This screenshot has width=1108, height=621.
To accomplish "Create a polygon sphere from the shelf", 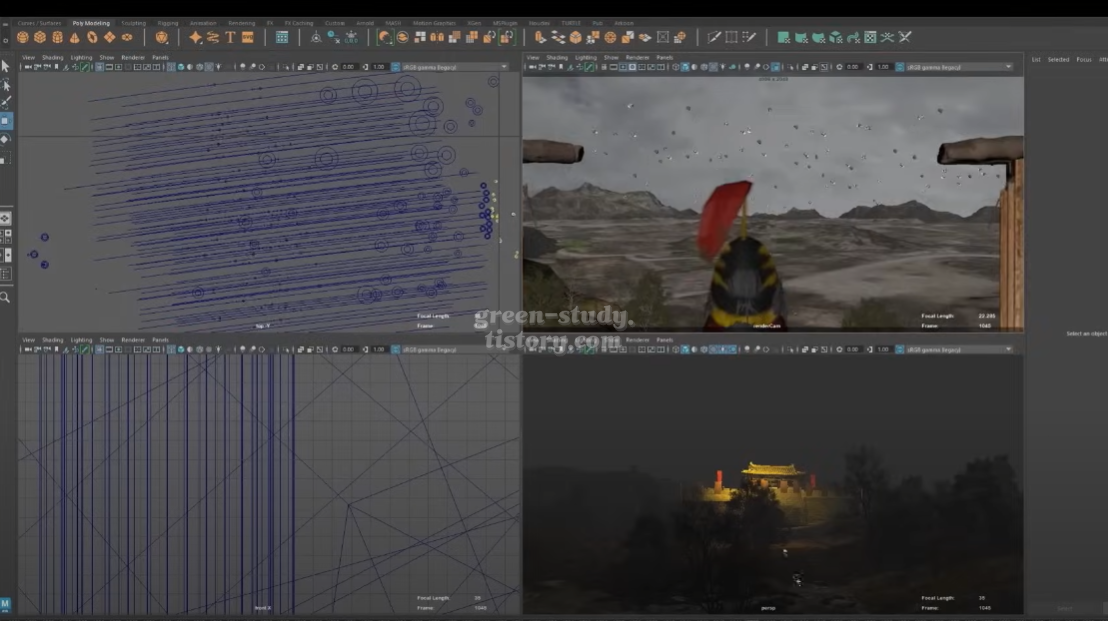I will 23,37.
